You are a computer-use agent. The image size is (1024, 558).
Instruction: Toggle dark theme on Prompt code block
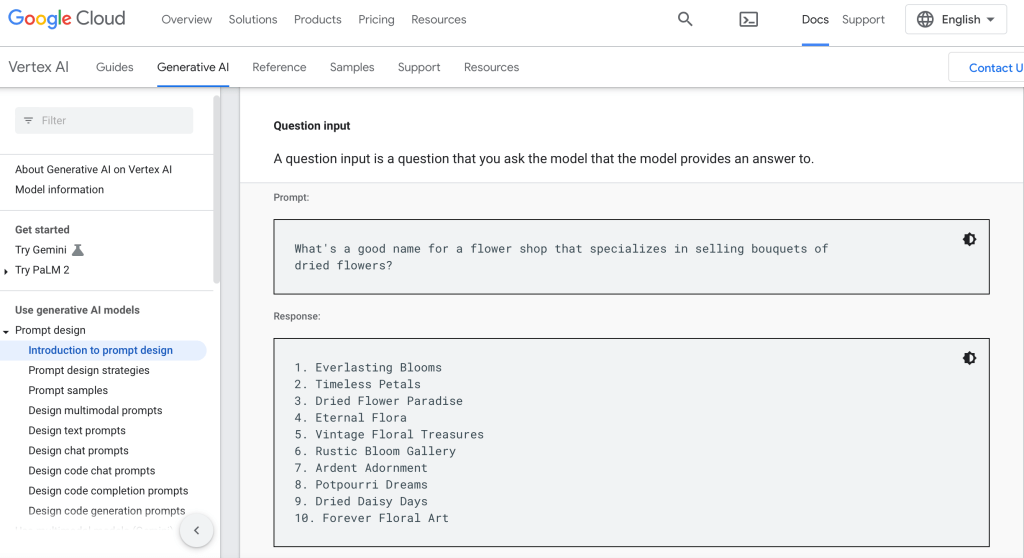969,239
